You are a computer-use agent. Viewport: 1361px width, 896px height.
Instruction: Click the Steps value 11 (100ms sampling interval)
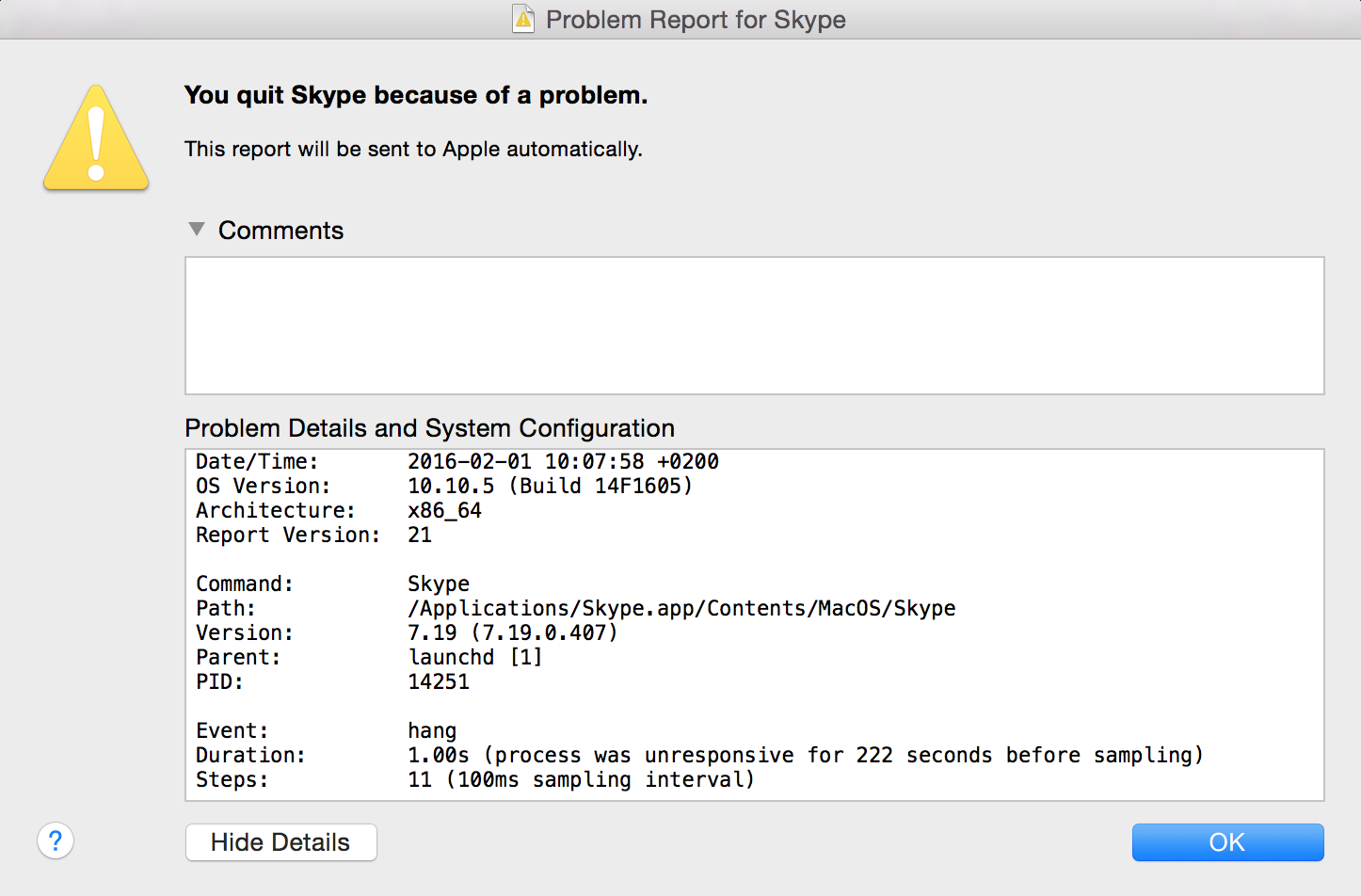point(581,779)
